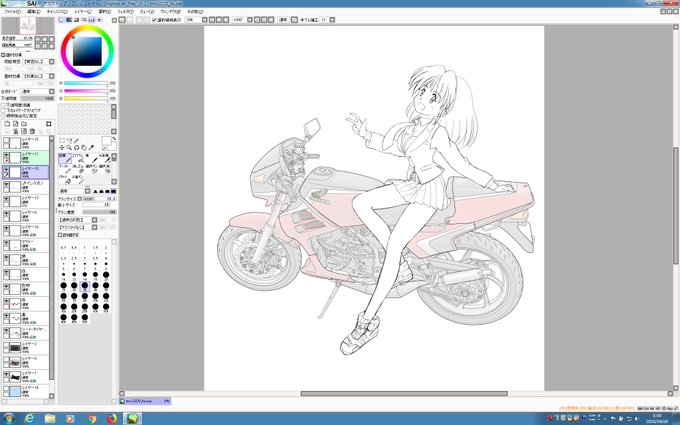Select the Airbrush (エアブラシ) tool
Screen dimensions: 680x425
[x=78, y=158]
